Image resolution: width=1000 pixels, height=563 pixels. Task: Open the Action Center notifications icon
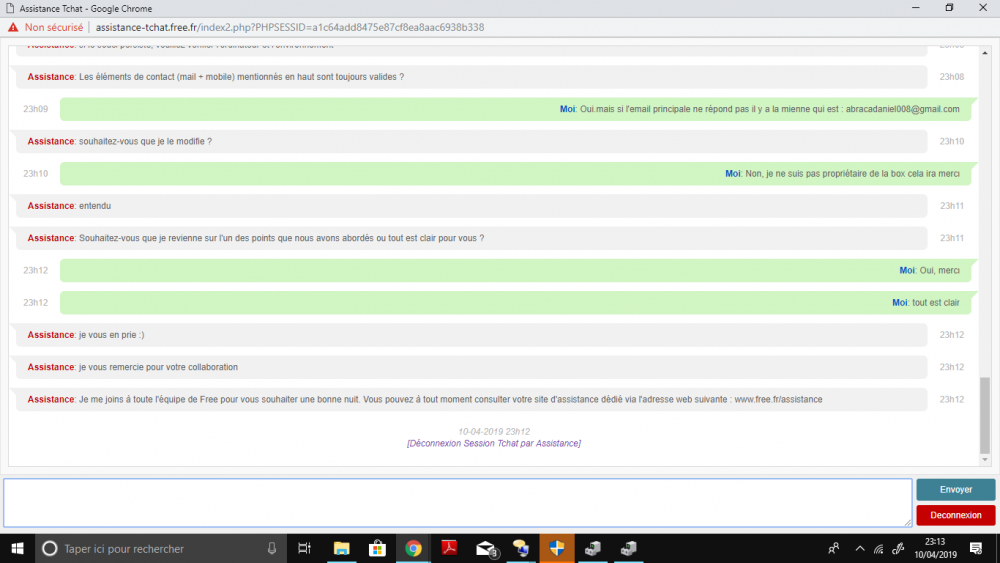click(x=976, y=548)
